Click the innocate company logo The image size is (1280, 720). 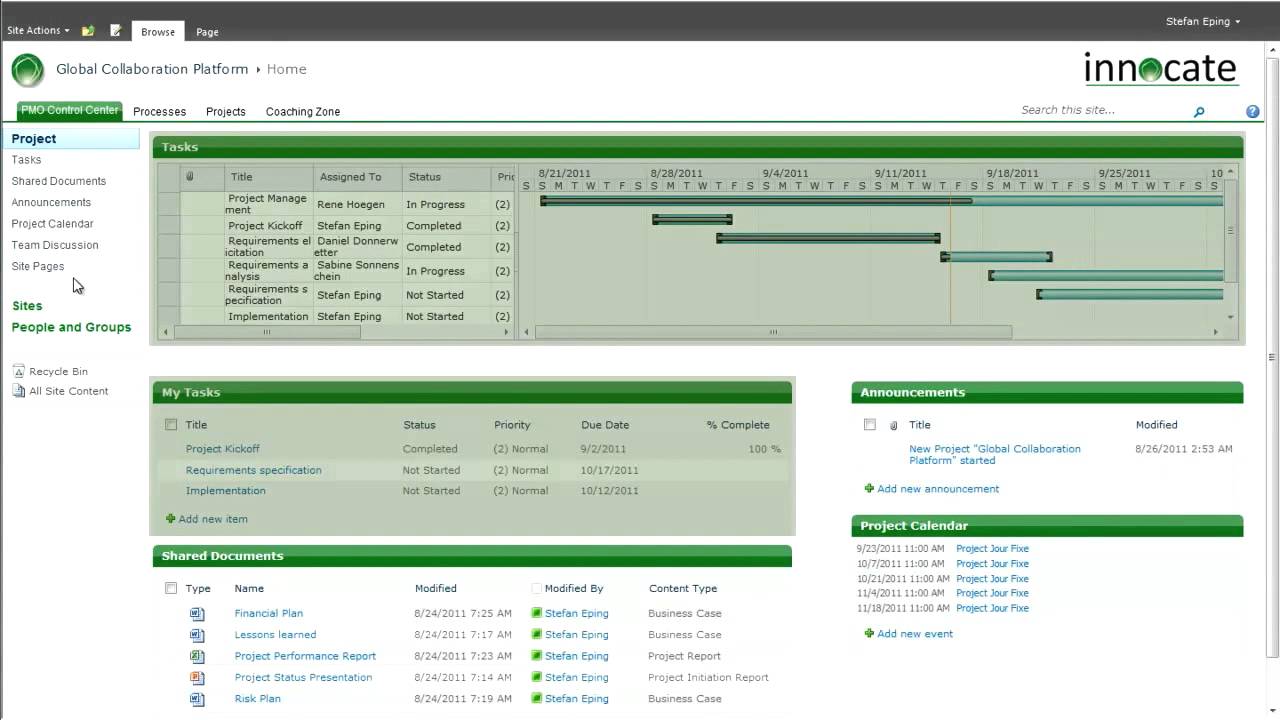coord(1161,70)
